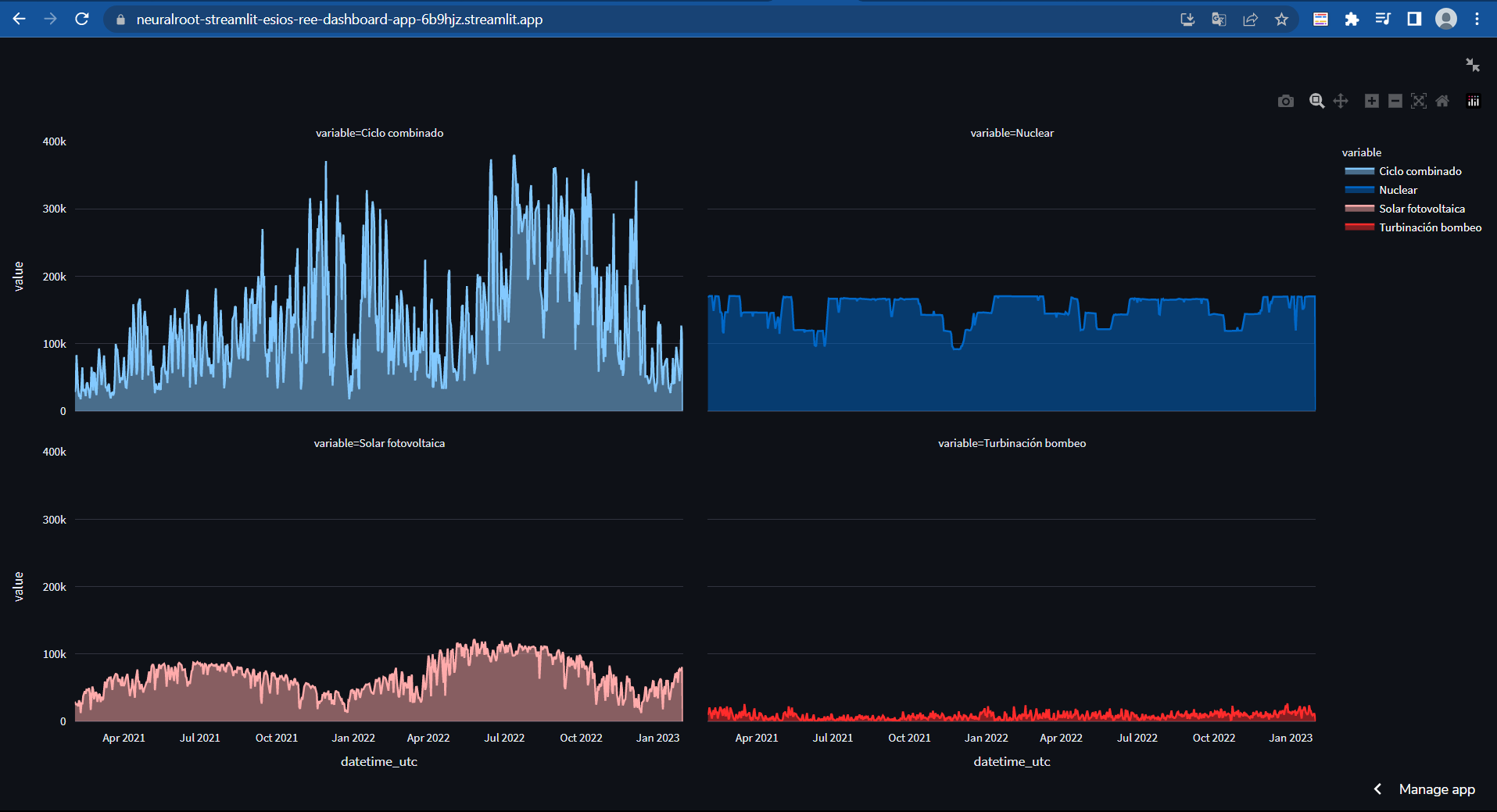Click 'Oct 2021' tick under Turbinación bombeo chart
Image resolution: width=1497 pixels, height=812 pixels.
(909, 738)
